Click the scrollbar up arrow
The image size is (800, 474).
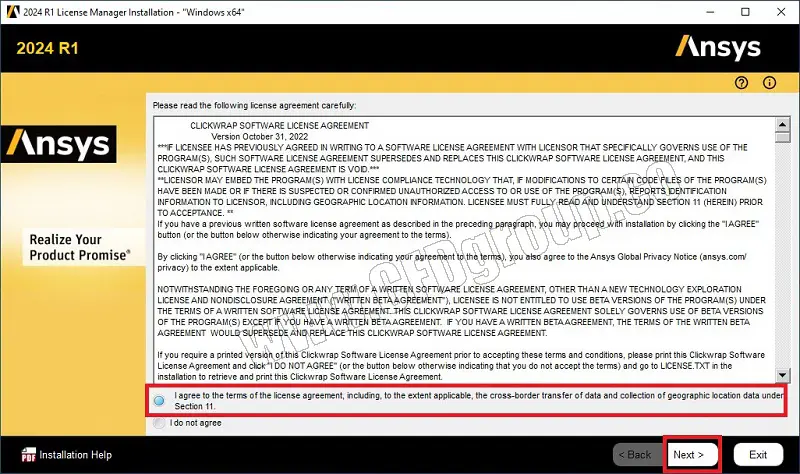tap(782, 124)
